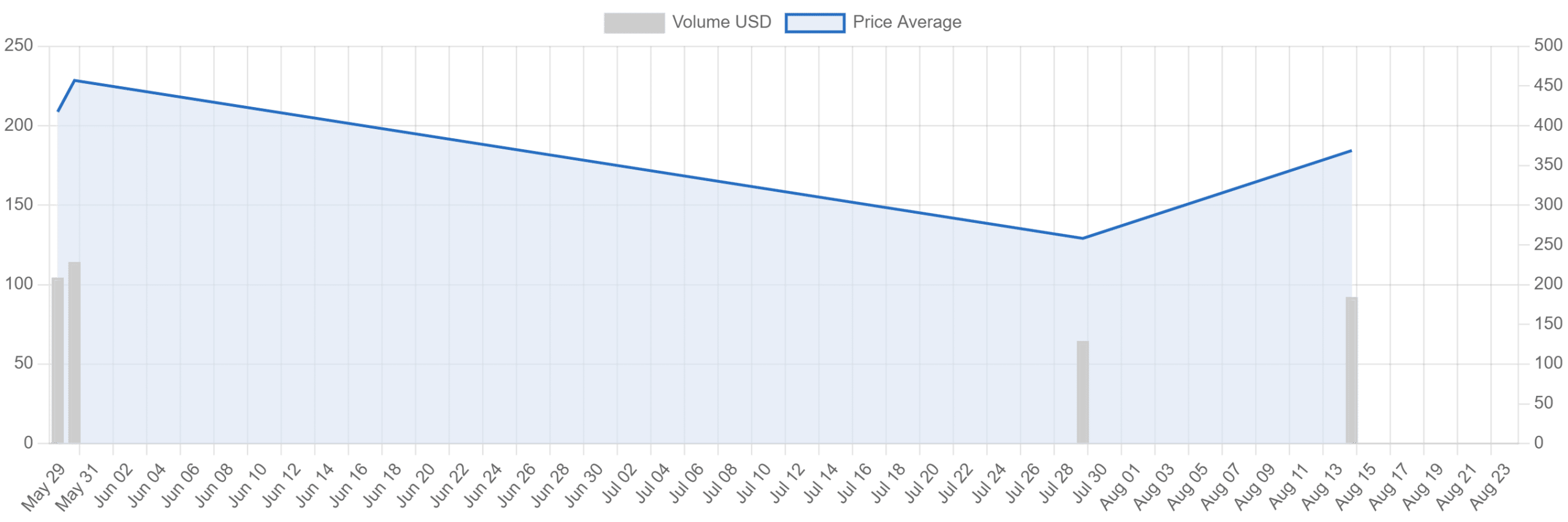Click the 'Jul 30' x-axis label
1568x522 pixels.
click(x=1091, y=483)
